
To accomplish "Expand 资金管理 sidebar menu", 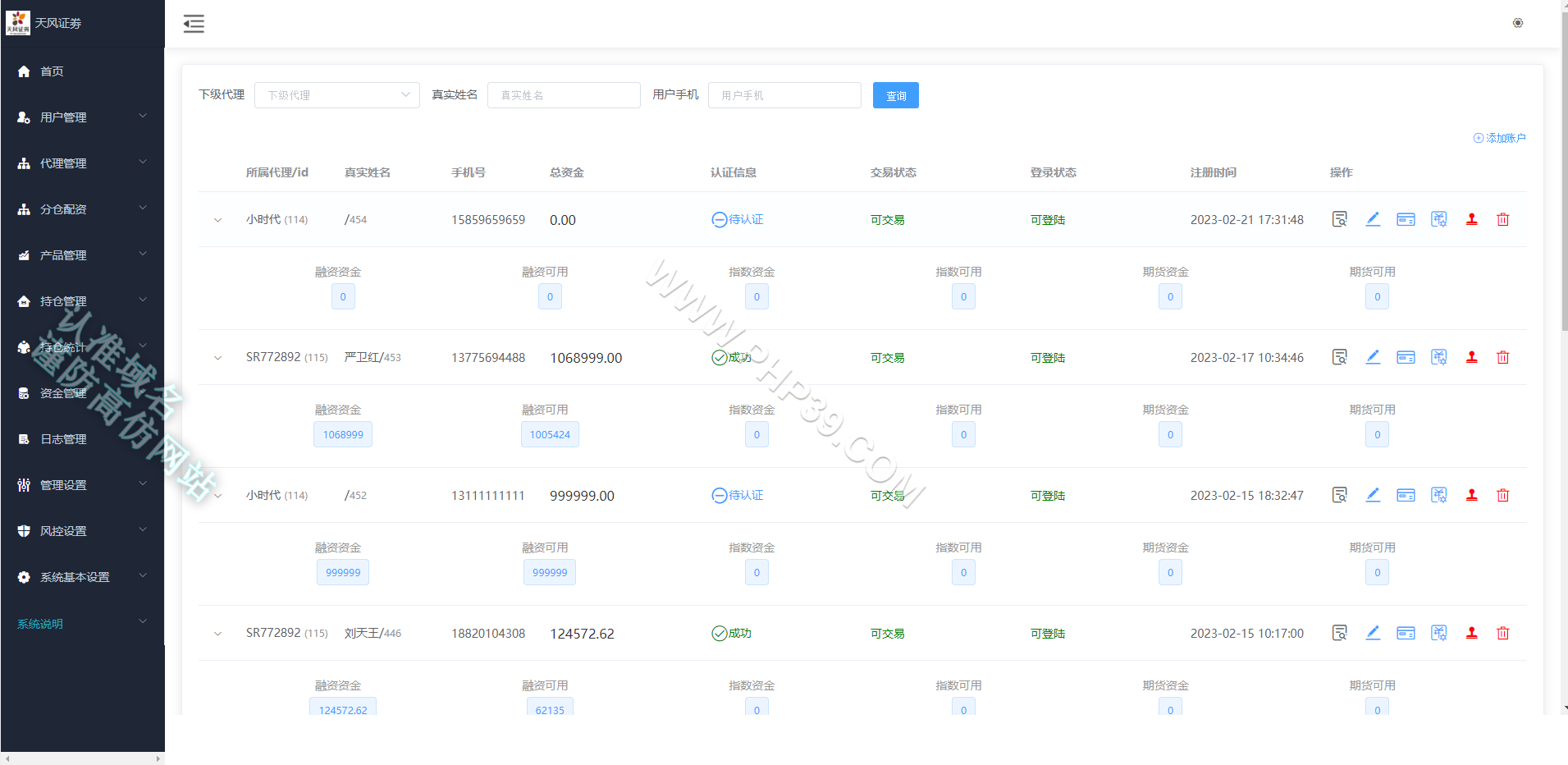I will 82,393.
